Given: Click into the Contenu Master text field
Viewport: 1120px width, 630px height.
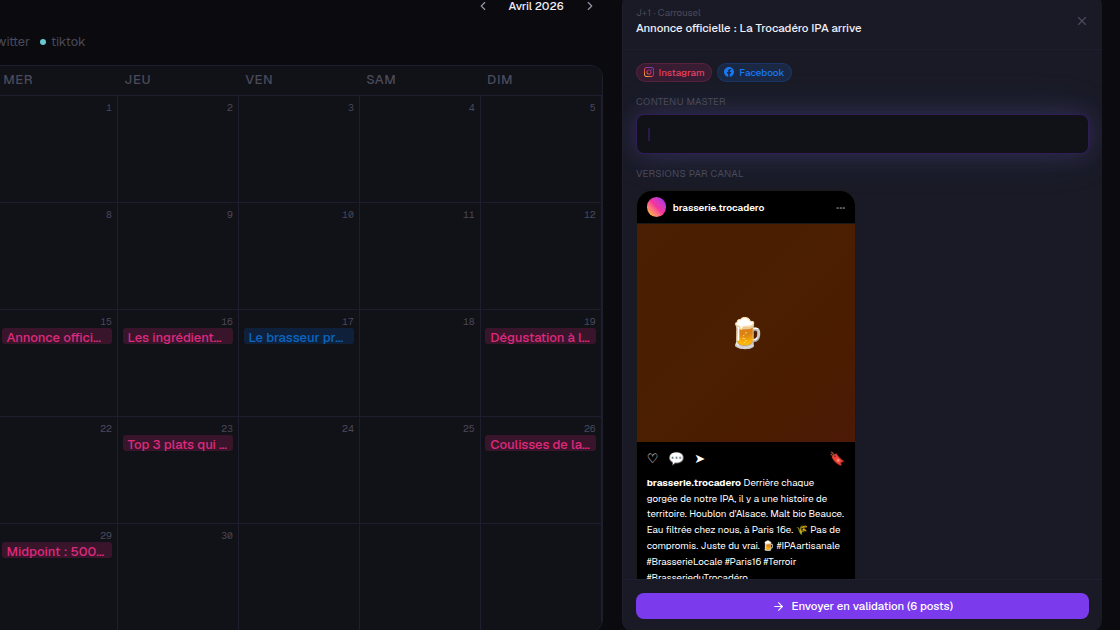Looking at the screenshot, I should pyautogui.click(x=862, y=134).
